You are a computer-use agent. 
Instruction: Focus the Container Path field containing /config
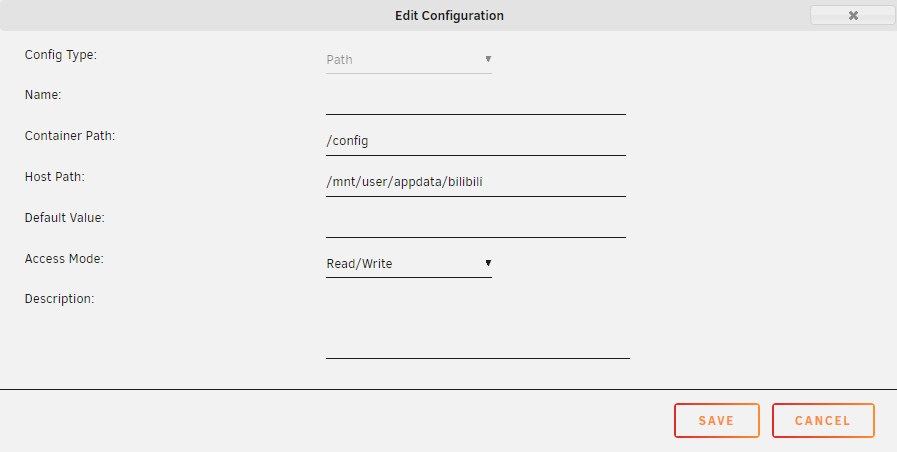pos(475,141)
